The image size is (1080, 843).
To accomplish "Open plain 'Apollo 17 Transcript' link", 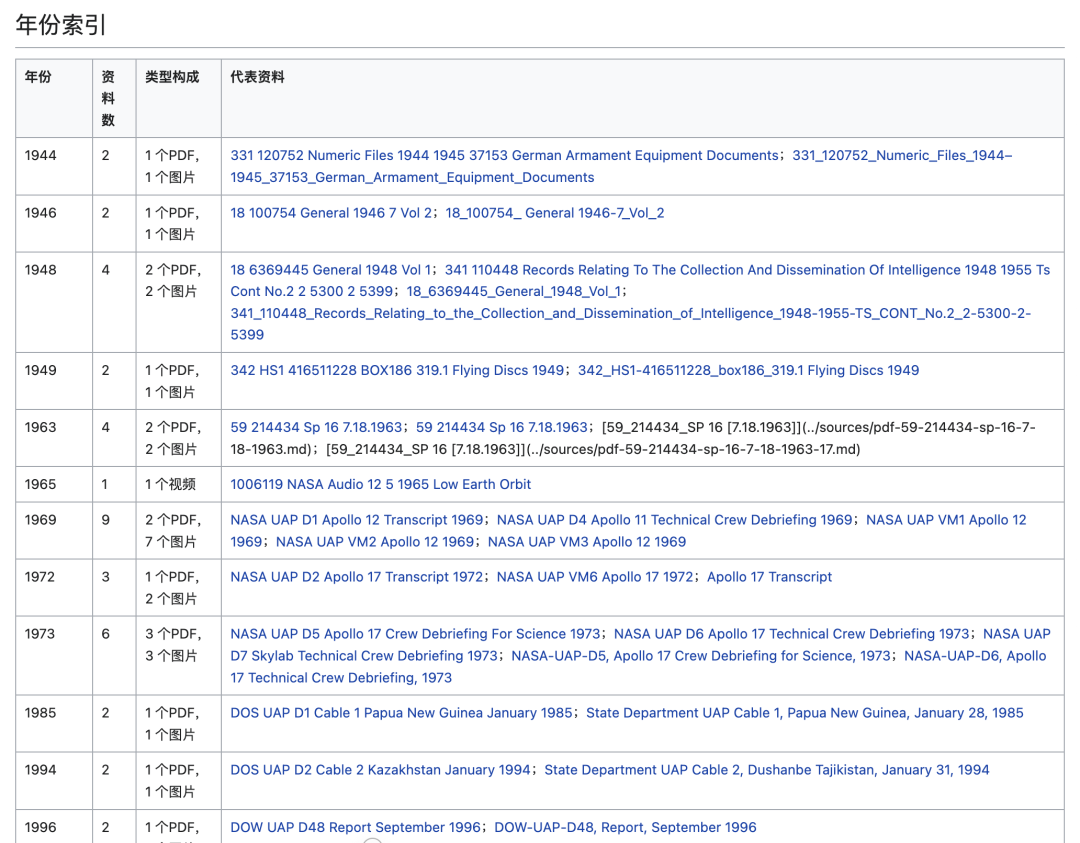I will point(769,577).
